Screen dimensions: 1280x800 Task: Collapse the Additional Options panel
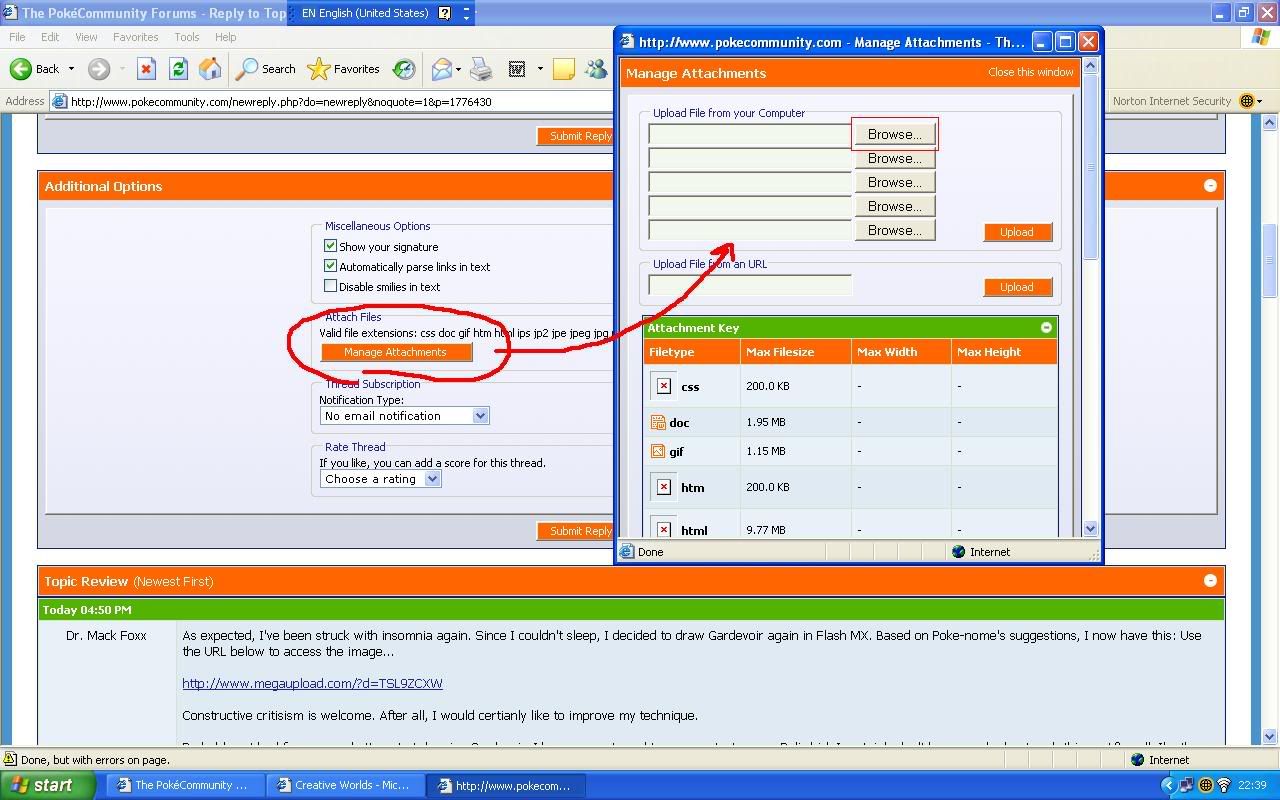1210,186
